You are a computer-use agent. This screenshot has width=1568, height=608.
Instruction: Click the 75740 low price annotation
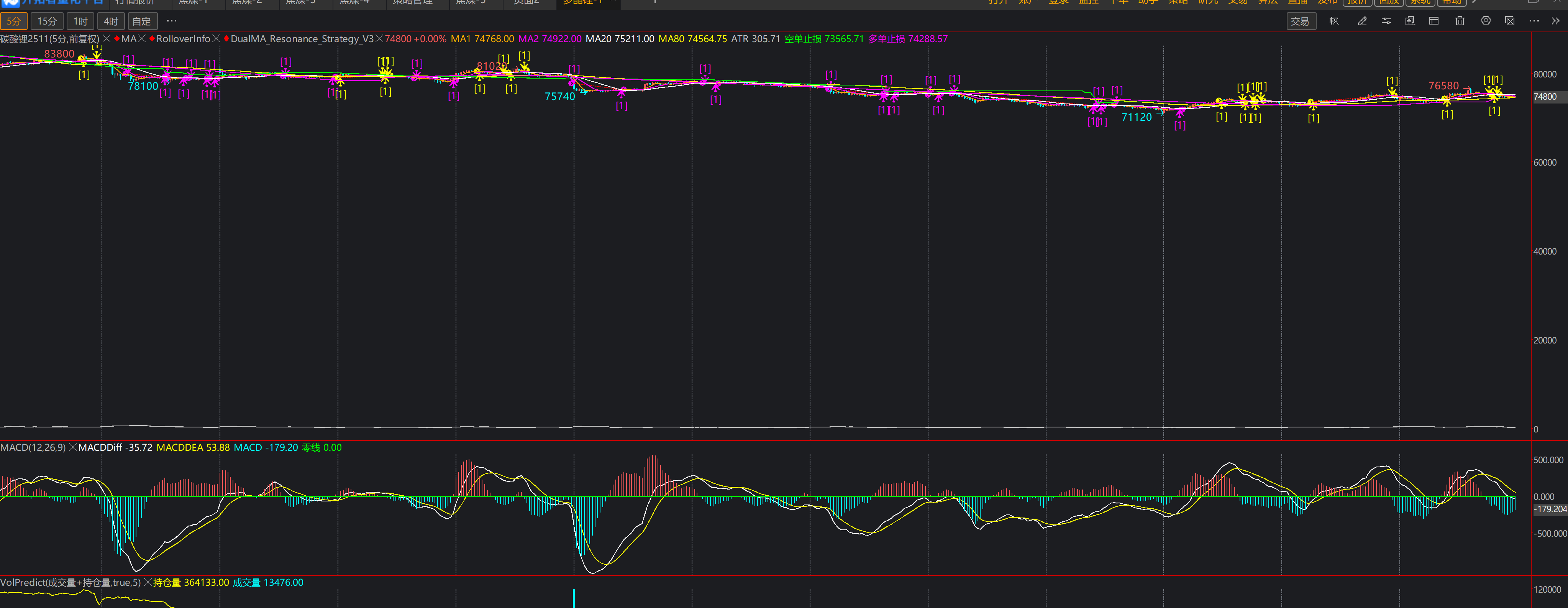click(x=559, y=97)
